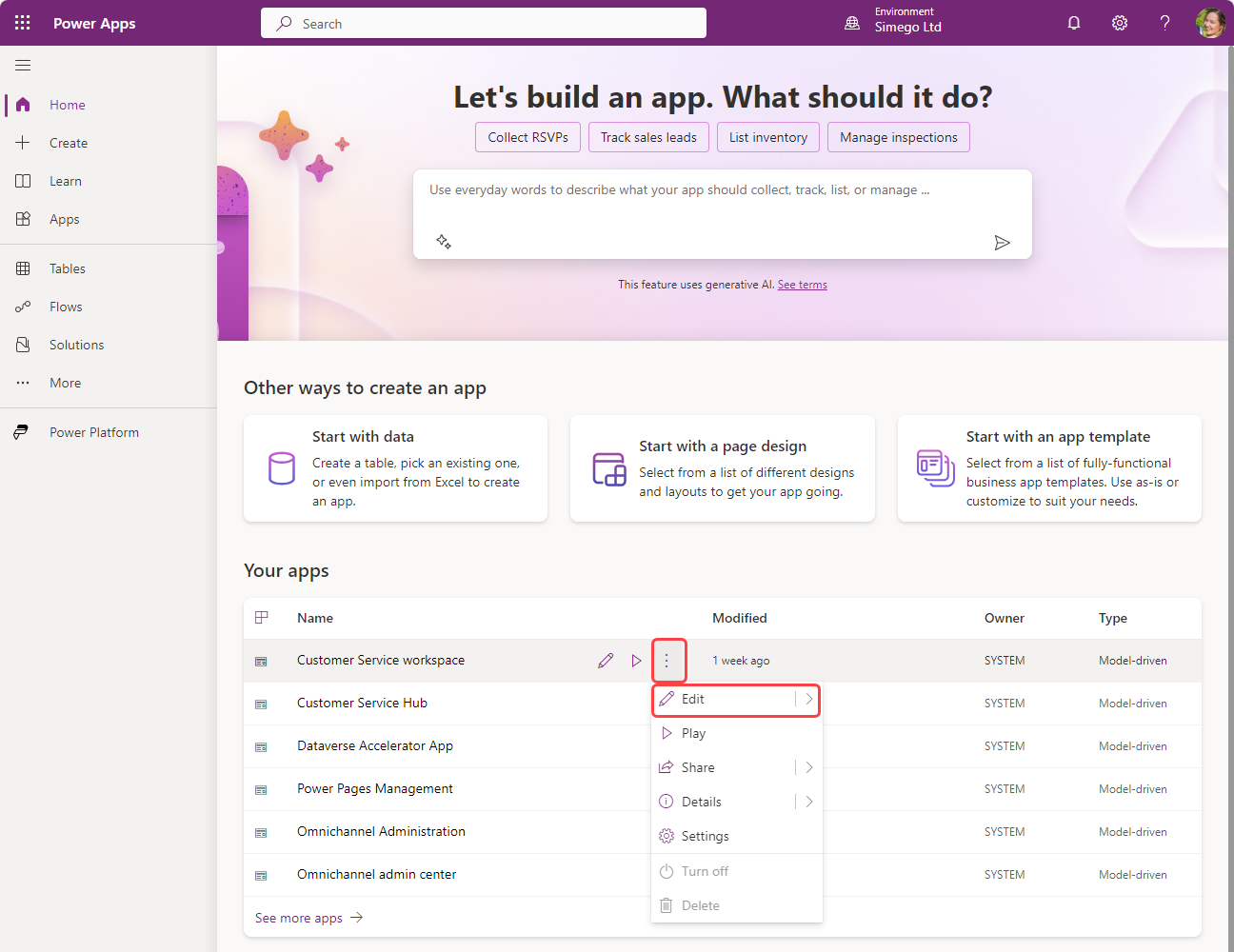Open the See more apps link
Screen dimensions: 1234x952
(x=308, y=918)
